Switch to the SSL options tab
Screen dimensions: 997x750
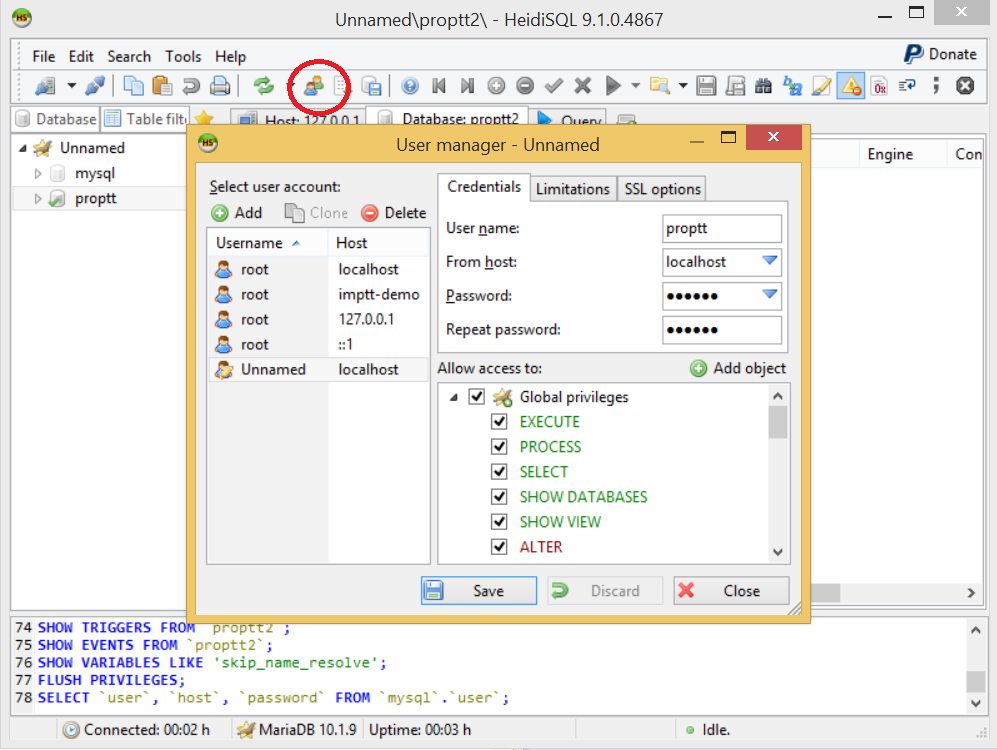662,189
